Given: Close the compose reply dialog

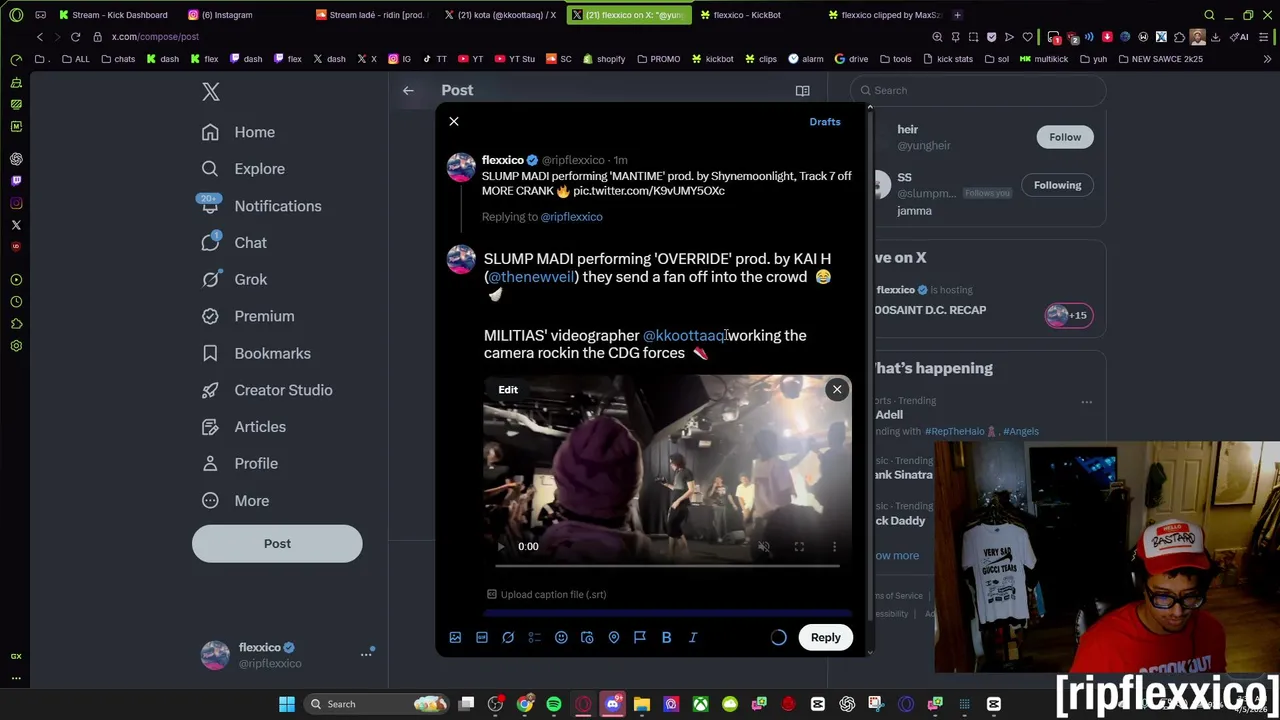Looking at the screenshot, I should click(454, 121).
